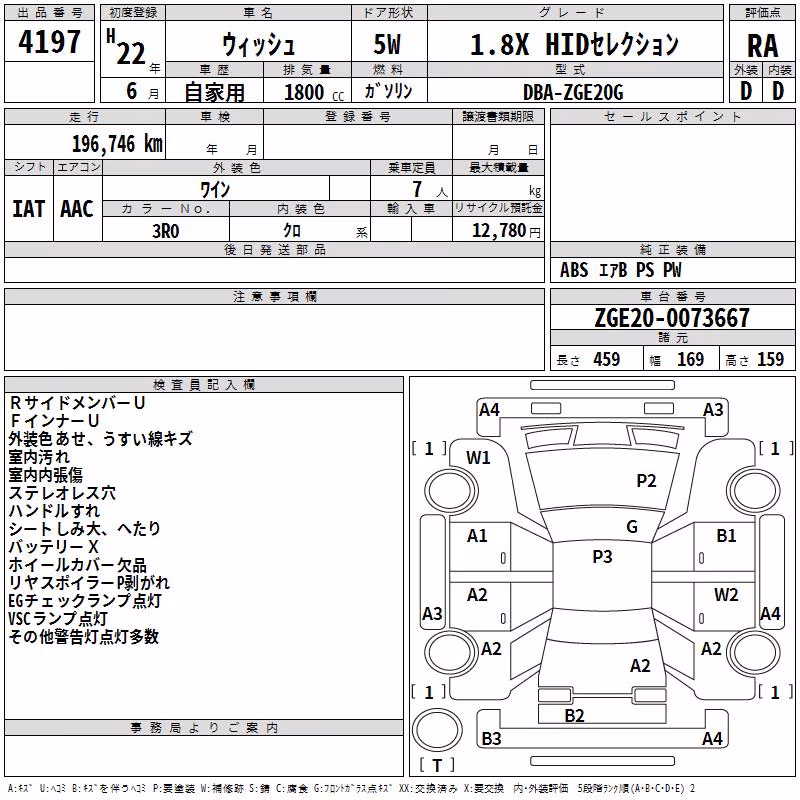Select the note VSCランプ点灯
Screen dimensions: 800x800
click(x=58, y=619)
